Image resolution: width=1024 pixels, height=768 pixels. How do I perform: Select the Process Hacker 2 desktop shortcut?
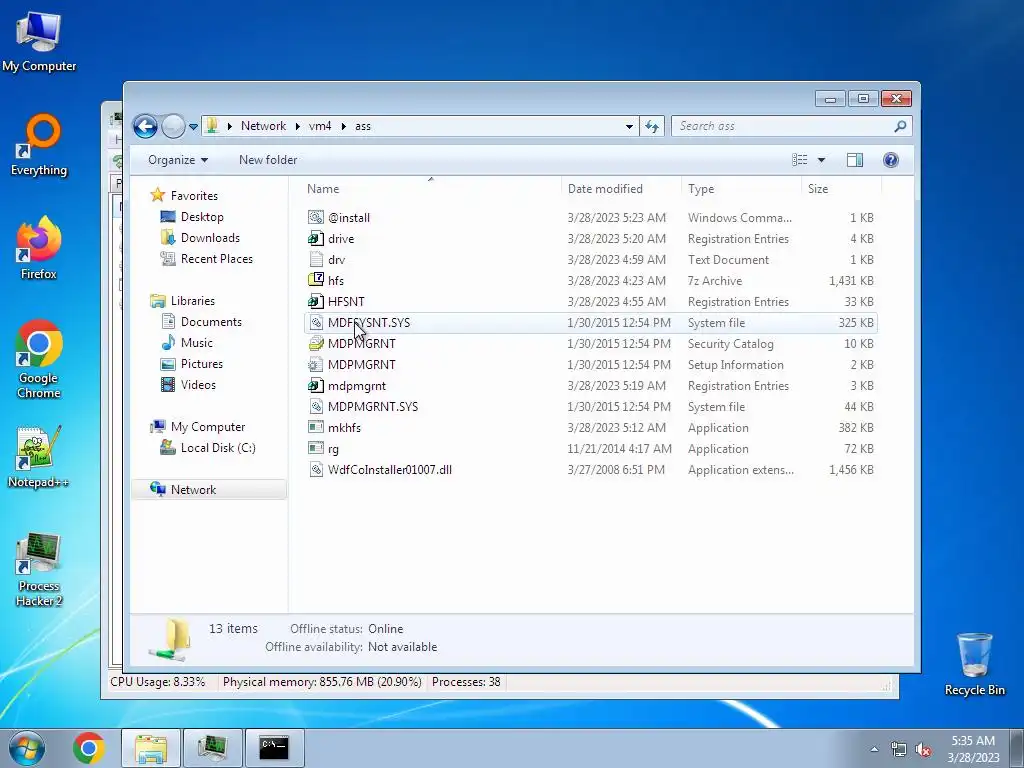(x=39, y=569)
